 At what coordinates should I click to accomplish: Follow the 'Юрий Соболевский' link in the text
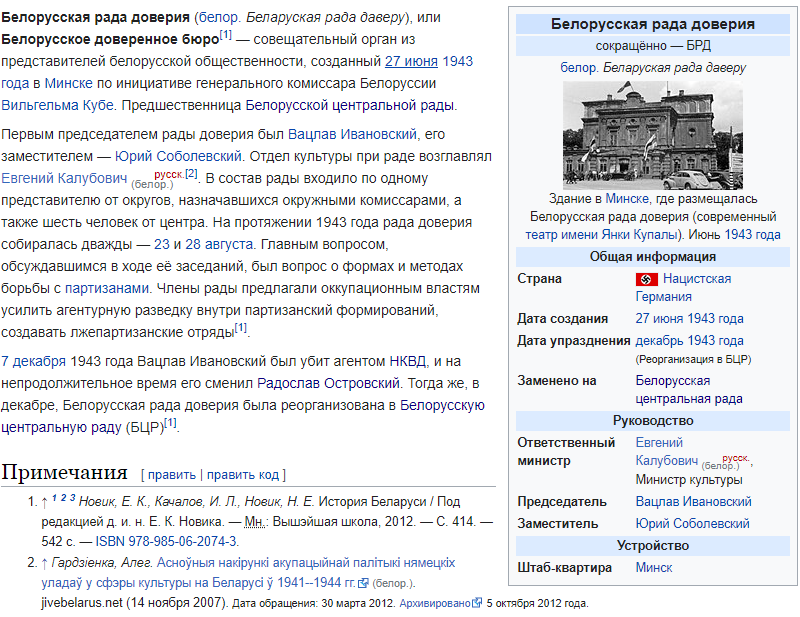coord(178,156)
